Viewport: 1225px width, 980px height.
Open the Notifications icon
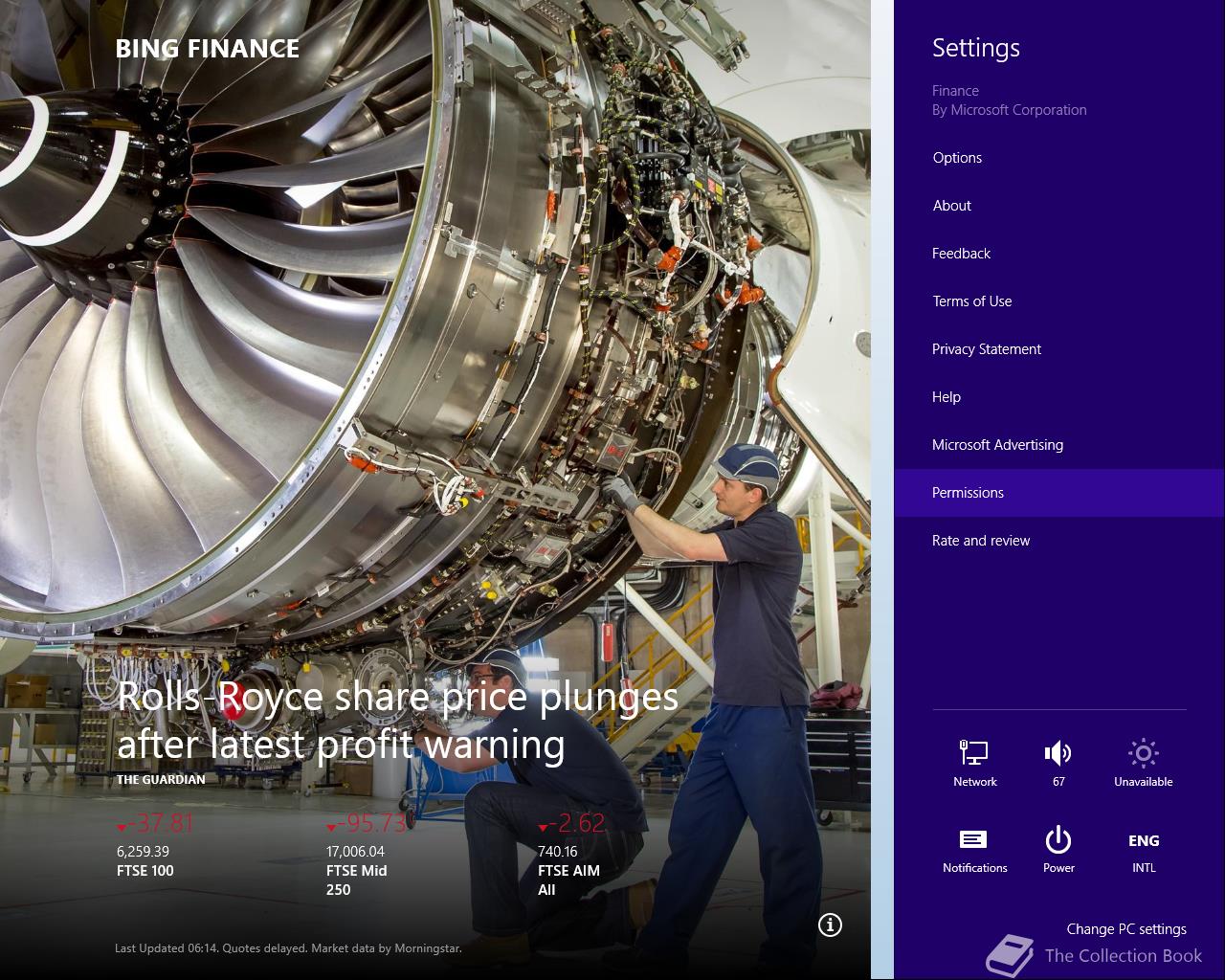click(x=974, y=850)
